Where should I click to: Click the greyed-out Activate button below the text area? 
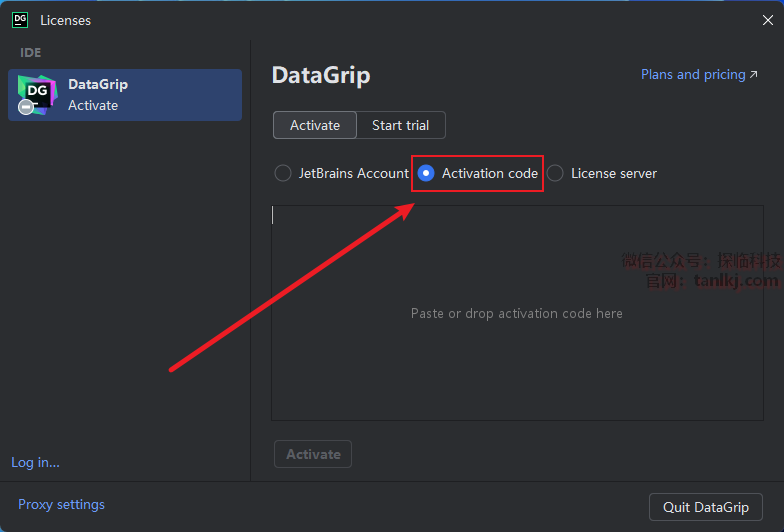[x=313, y=454]
